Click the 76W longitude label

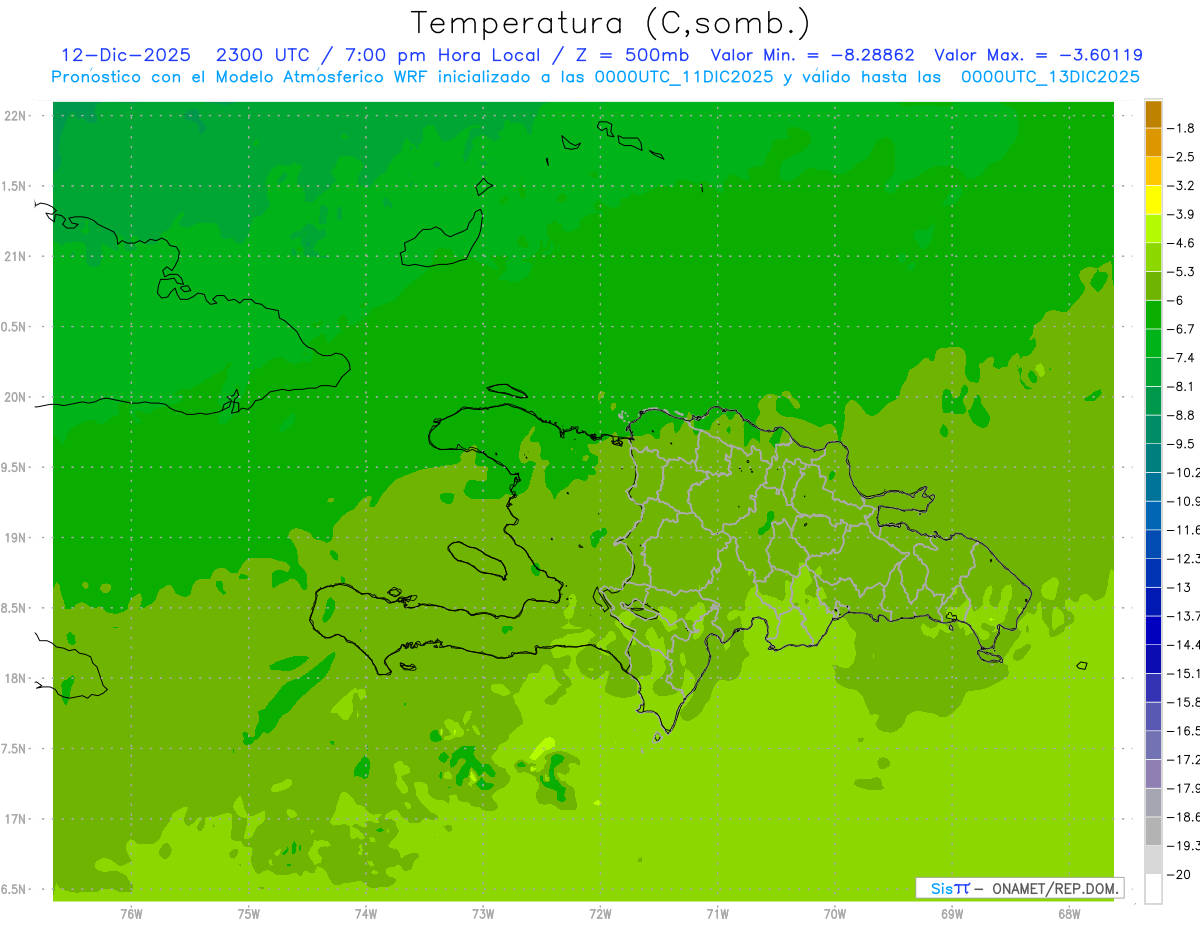pyautogui.click(x=131, y=913)
